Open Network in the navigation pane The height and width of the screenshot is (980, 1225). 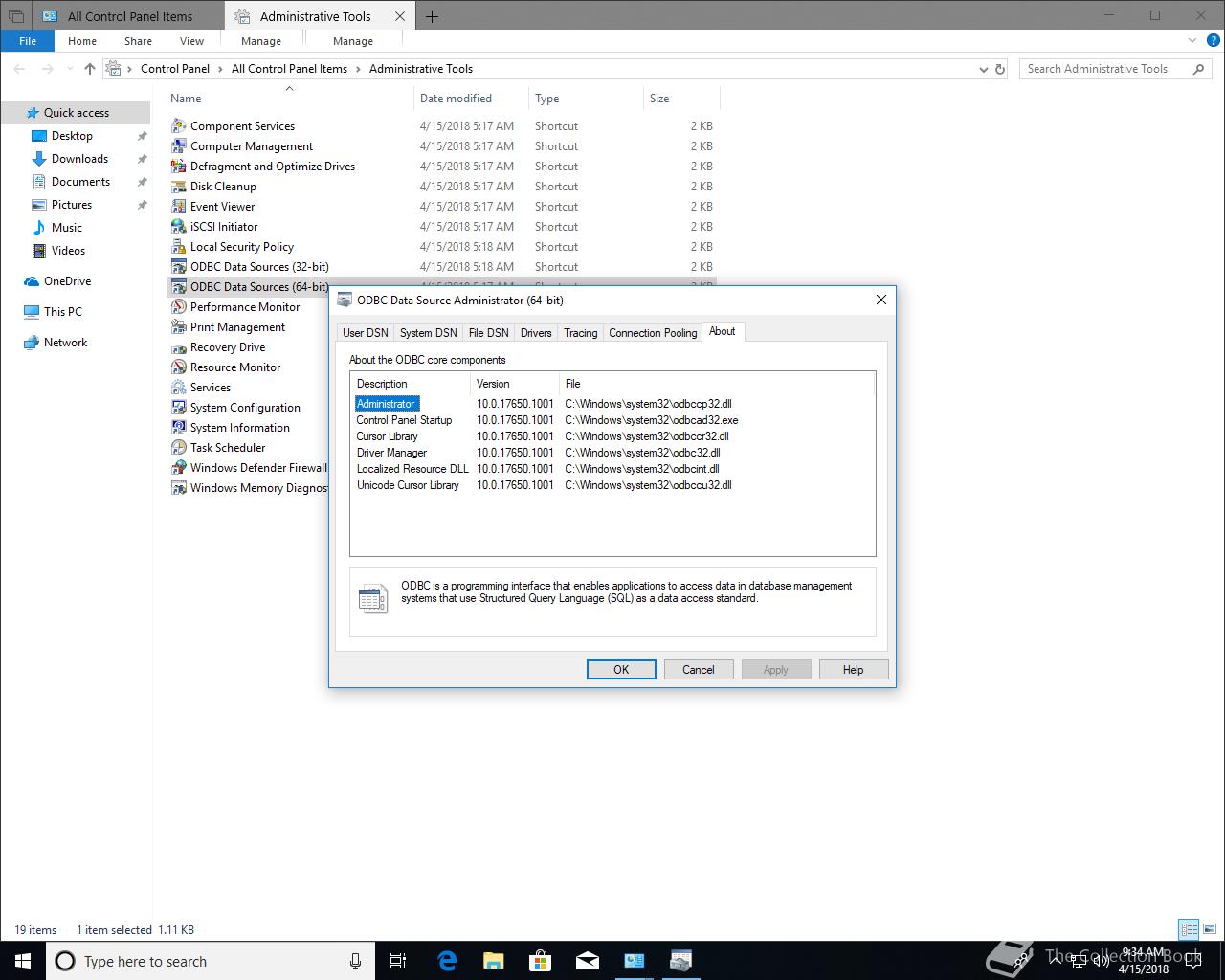coord(65,343)
